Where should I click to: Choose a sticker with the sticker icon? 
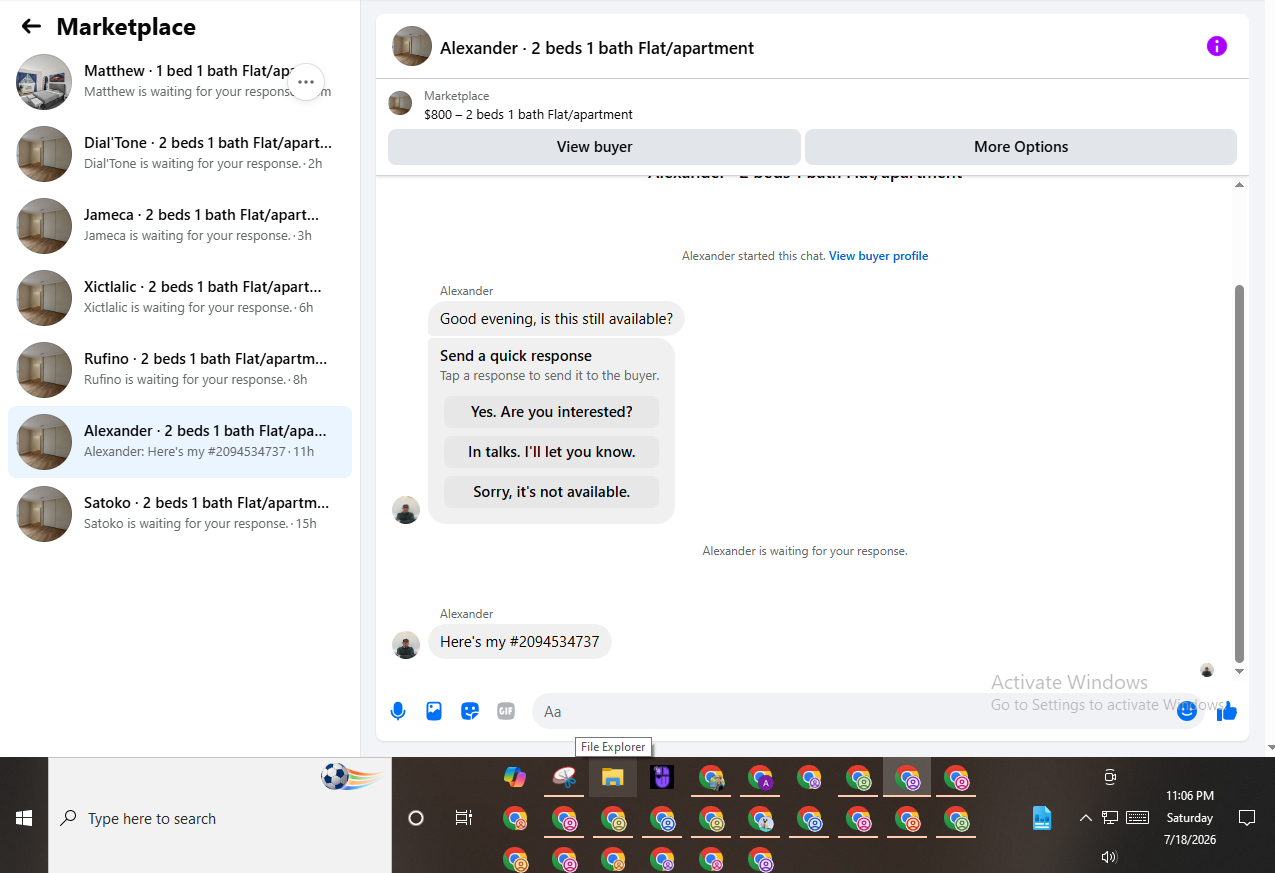470,711
